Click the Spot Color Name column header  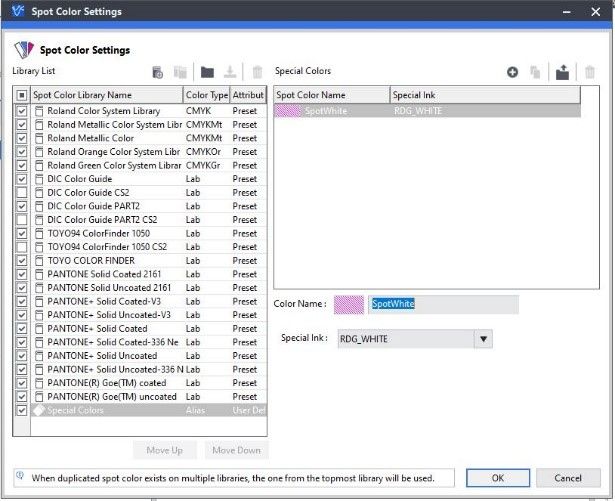332,95
